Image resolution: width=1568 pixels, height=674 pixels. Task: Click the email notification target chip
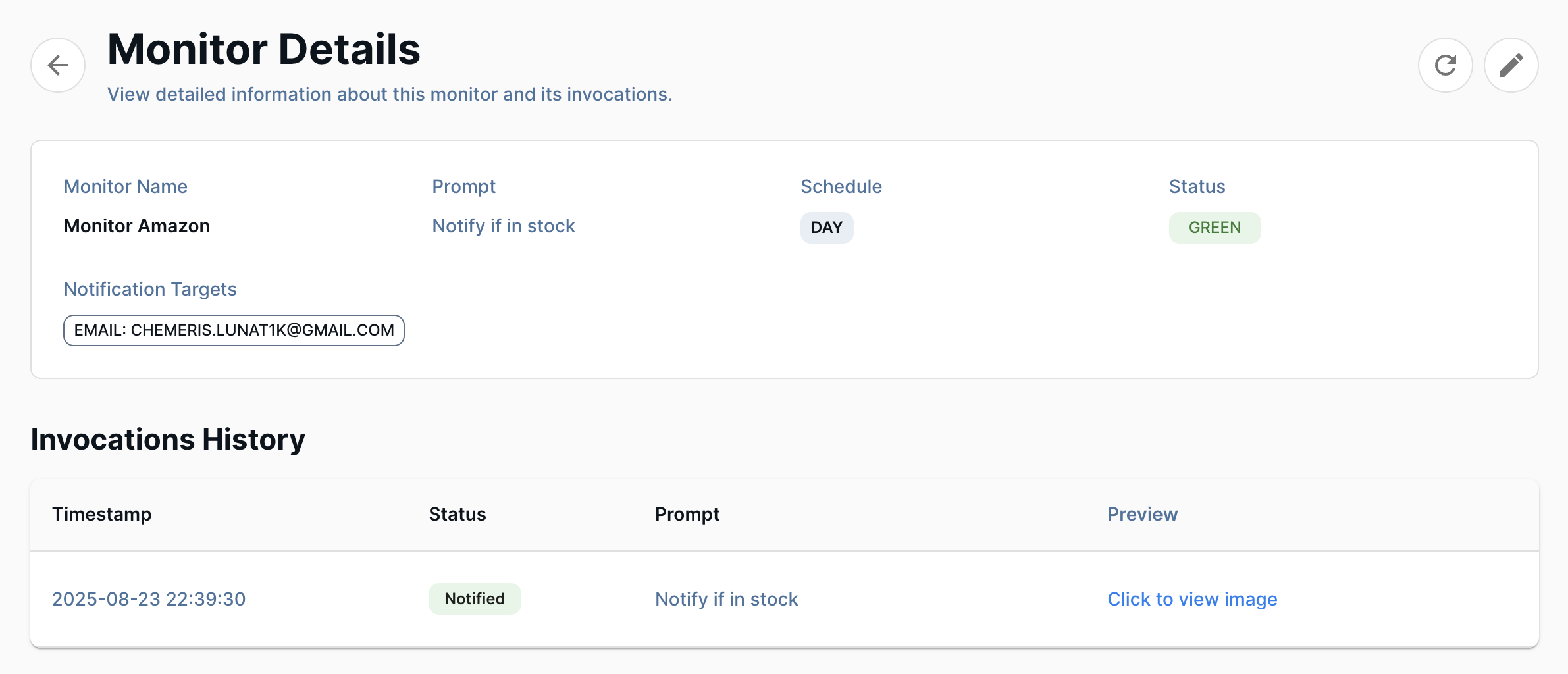point(234,330)
